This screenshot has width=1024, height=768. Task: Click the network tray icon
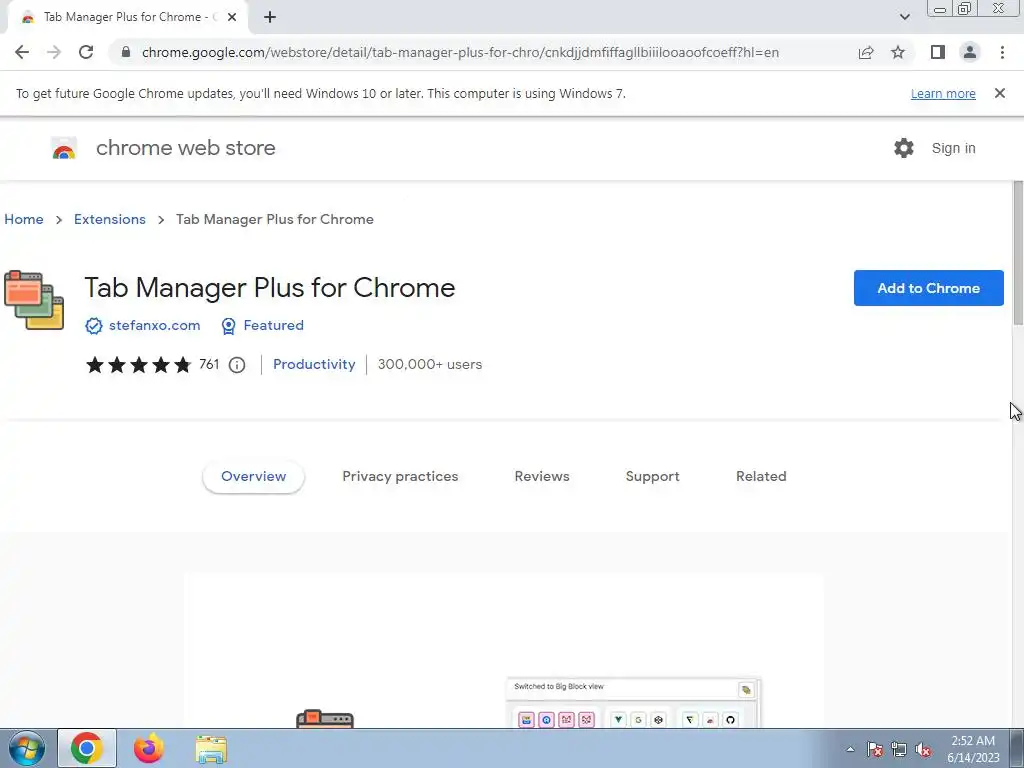point(899,749)
